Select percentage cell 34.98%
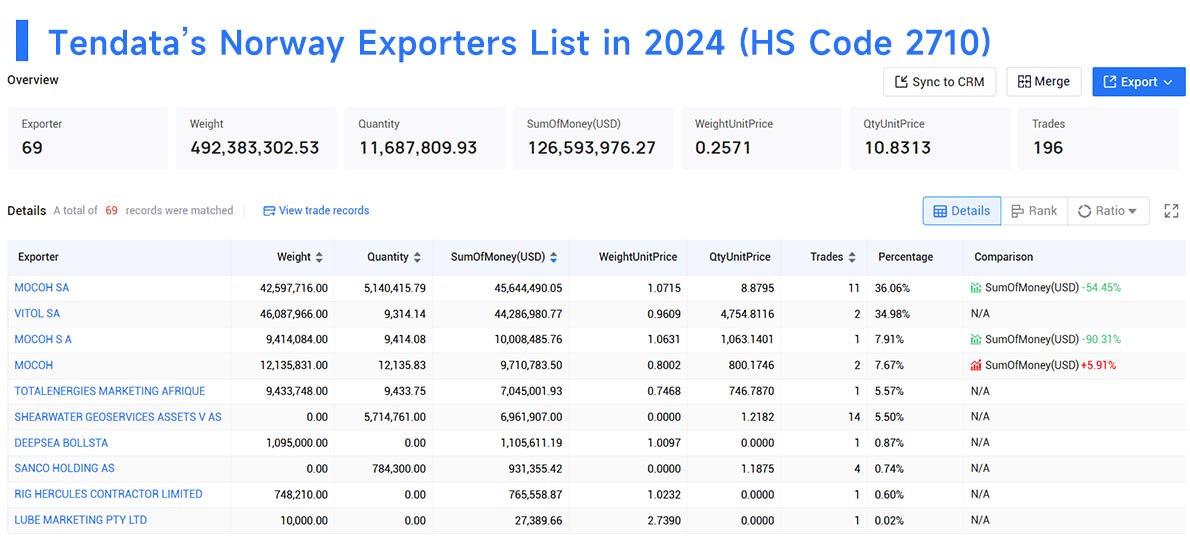 pos(892,313)
